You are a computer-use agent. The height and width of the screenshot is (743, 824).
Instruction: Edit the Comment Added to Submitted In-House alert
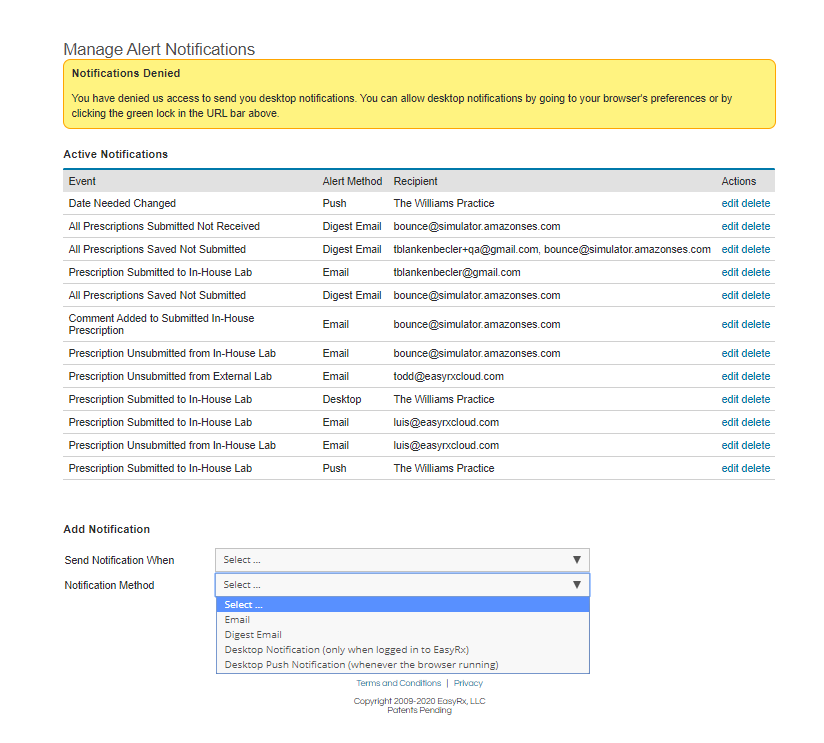pyautogui.click(x=729, y=324)
